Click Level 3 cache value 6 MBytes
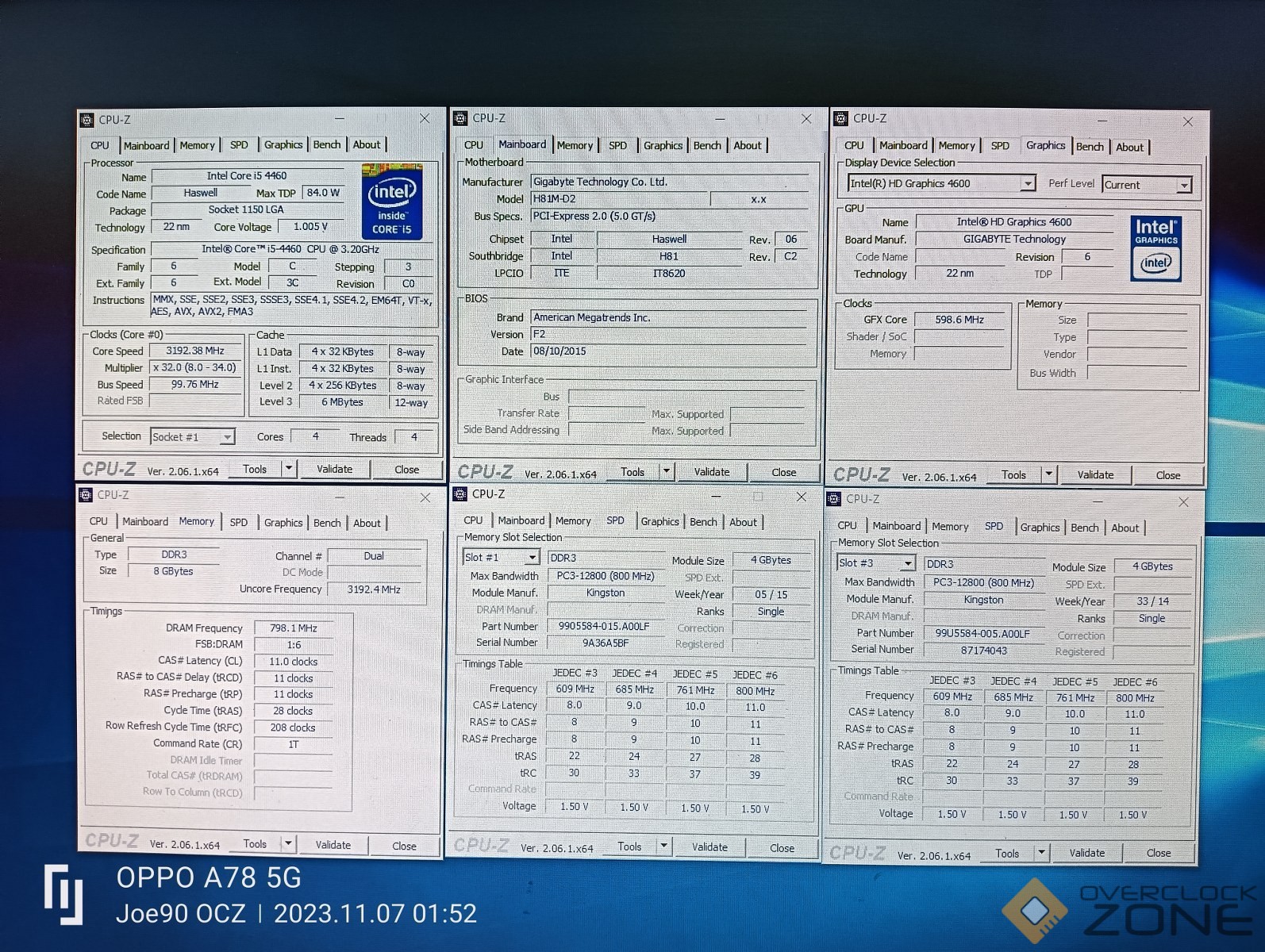The width and height of the screenshot is (1265, 952). tap(342, 402)
